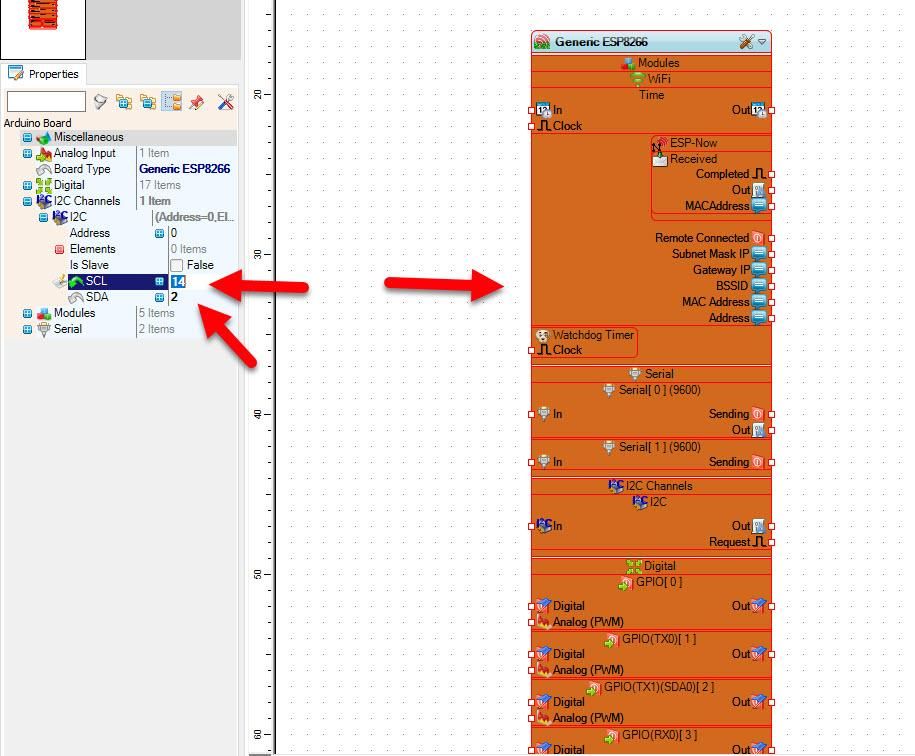Expand the Serial property group

tap(27, 329)
